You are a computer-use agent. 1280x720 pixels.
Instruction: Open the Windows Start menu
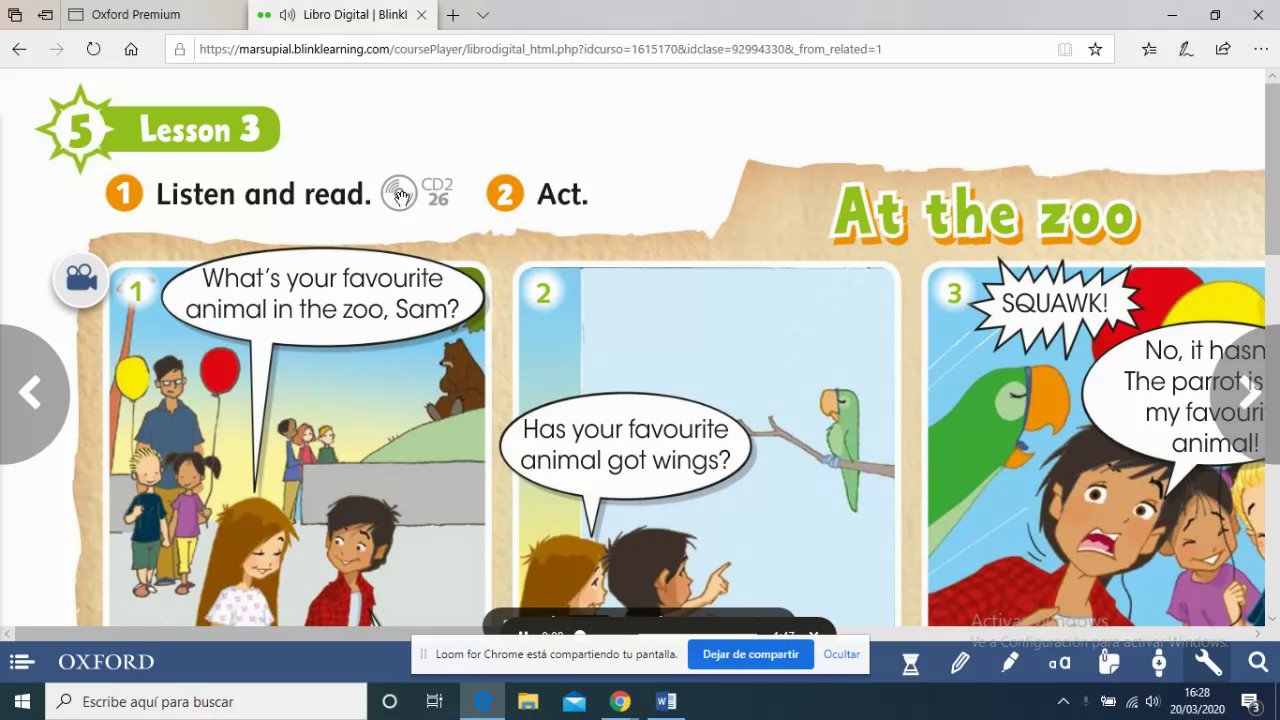[x=22, y=702]
